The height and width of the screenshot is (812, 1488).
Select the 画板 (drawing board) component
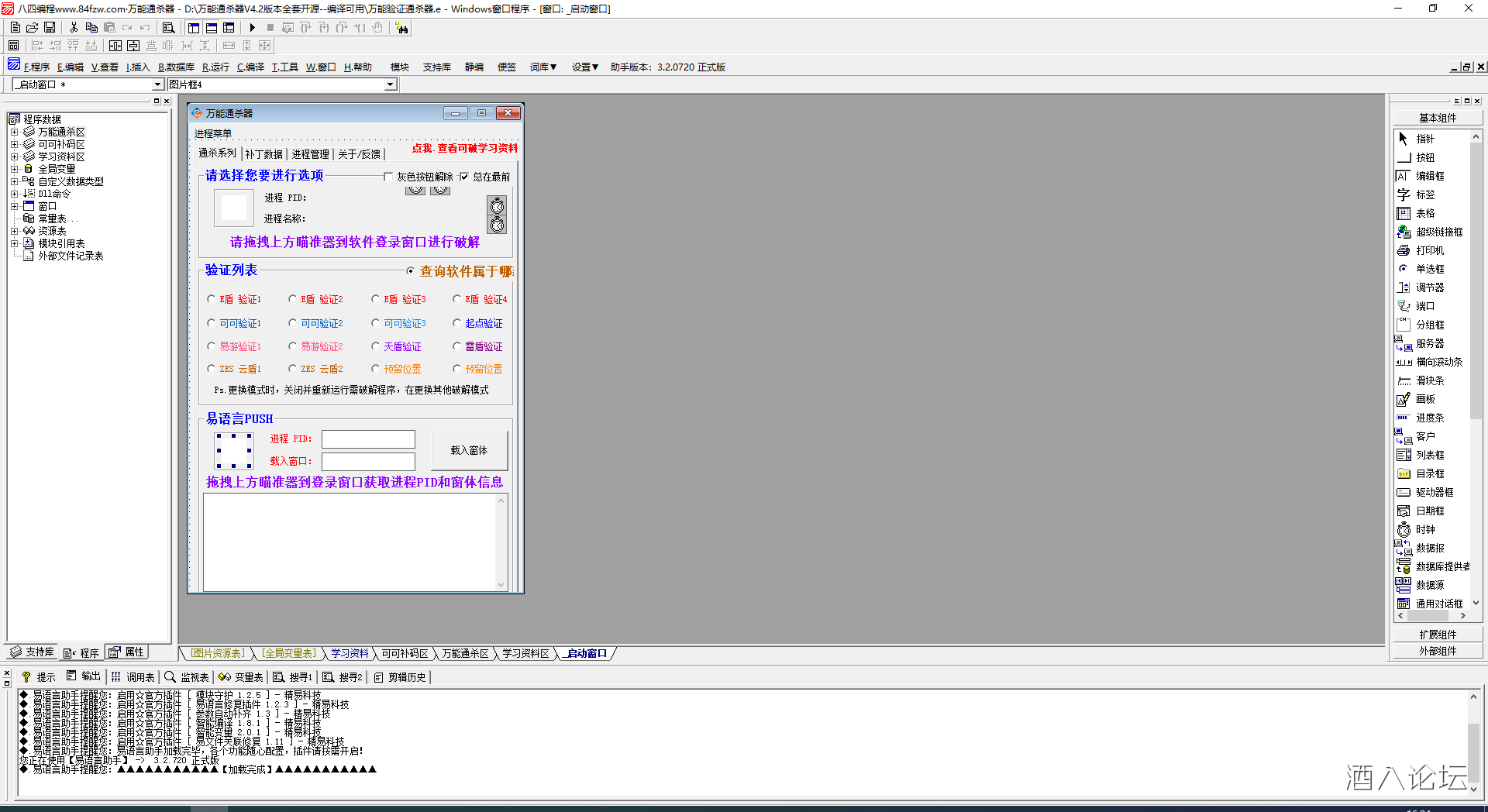[x=1424, y=400]
